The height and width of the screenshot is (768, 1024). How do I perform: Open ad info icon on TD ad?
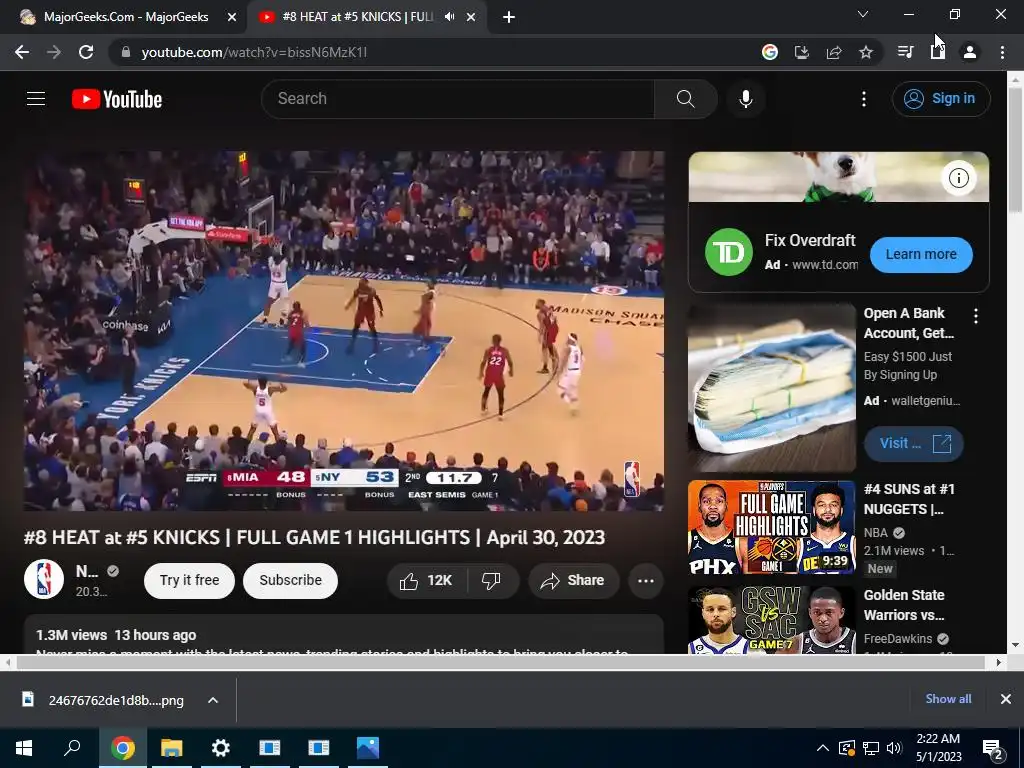coord(958,178)
